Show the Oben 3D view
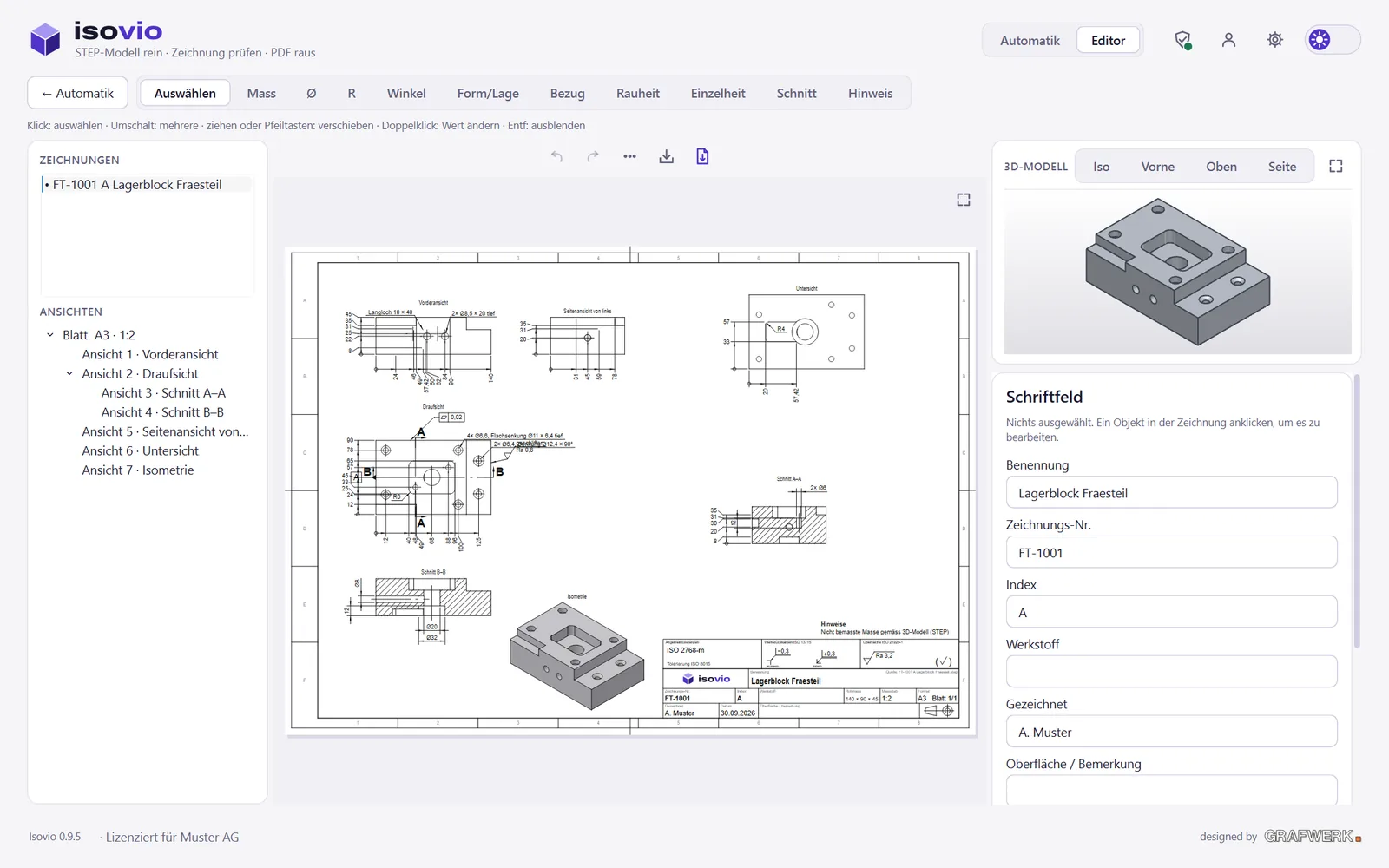 tap(1221, 167)
